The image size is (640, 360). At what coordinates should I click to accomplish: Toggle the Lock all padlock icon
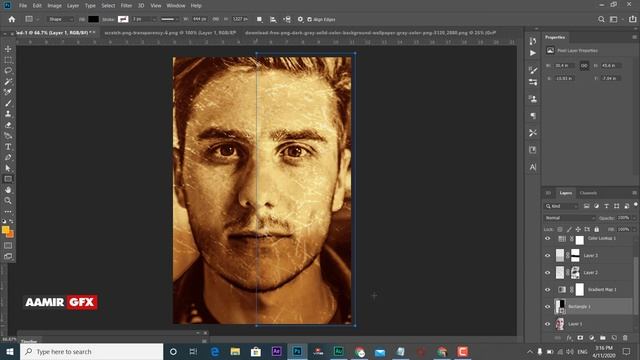pos(596,229)
